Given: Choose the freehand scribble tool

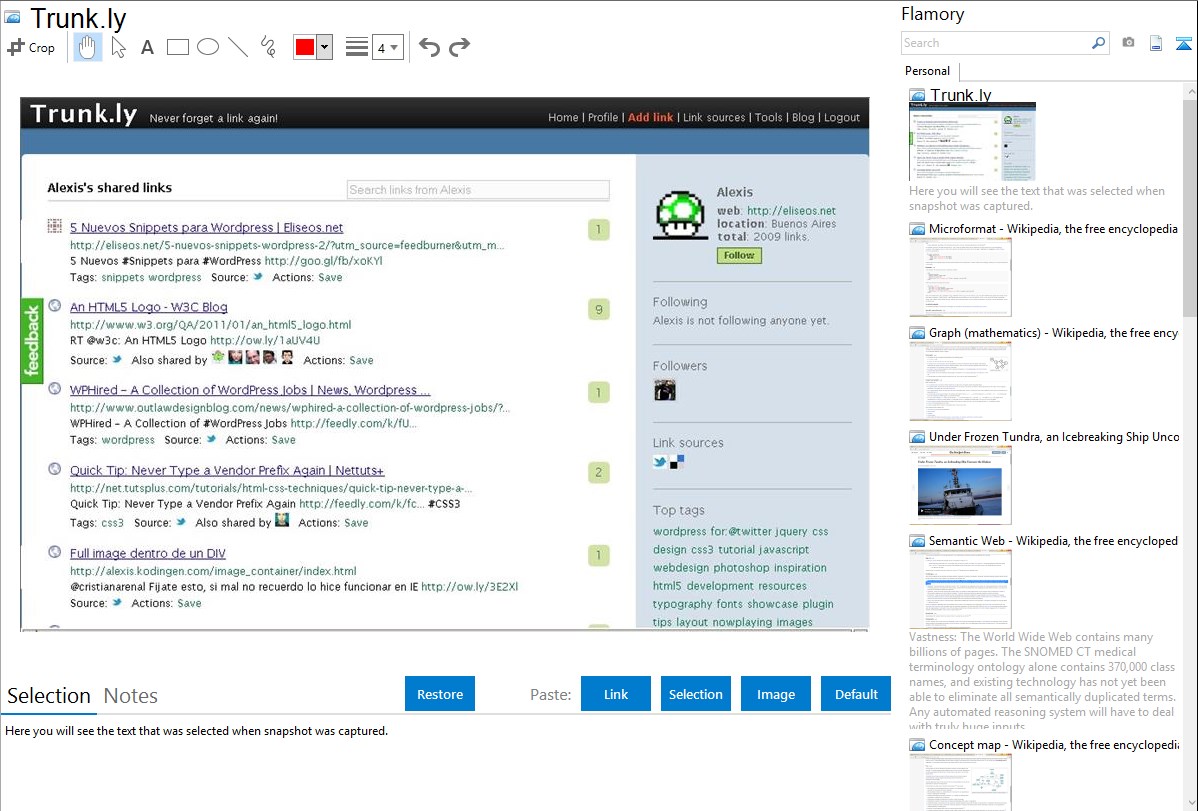Looking at the screenshot, I should (268, 47).
